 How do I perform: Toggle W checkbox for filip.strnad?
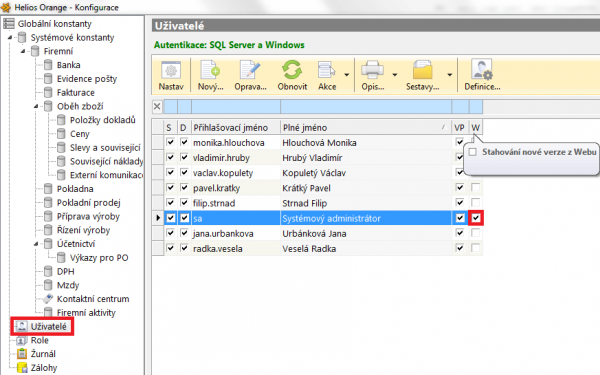tap(476, 202)
